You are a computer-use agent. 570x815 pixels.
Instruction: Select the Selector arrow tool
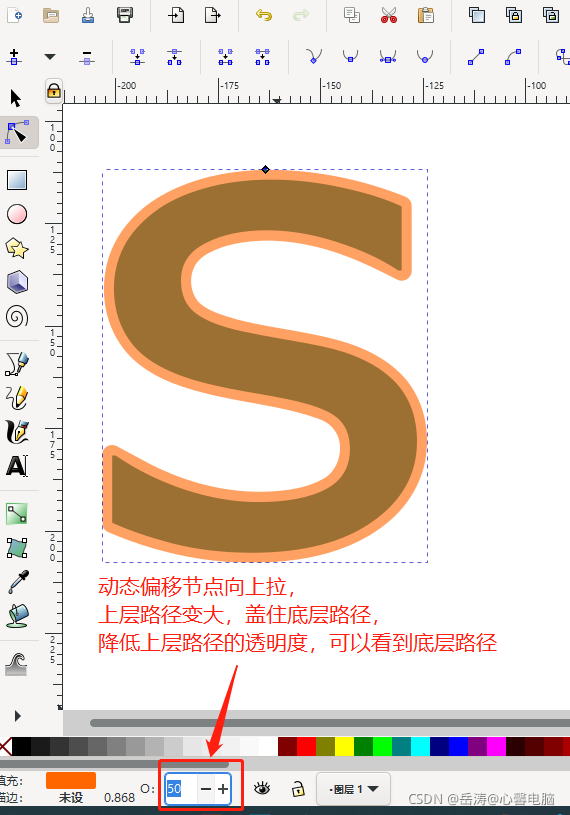click(16, 98)
